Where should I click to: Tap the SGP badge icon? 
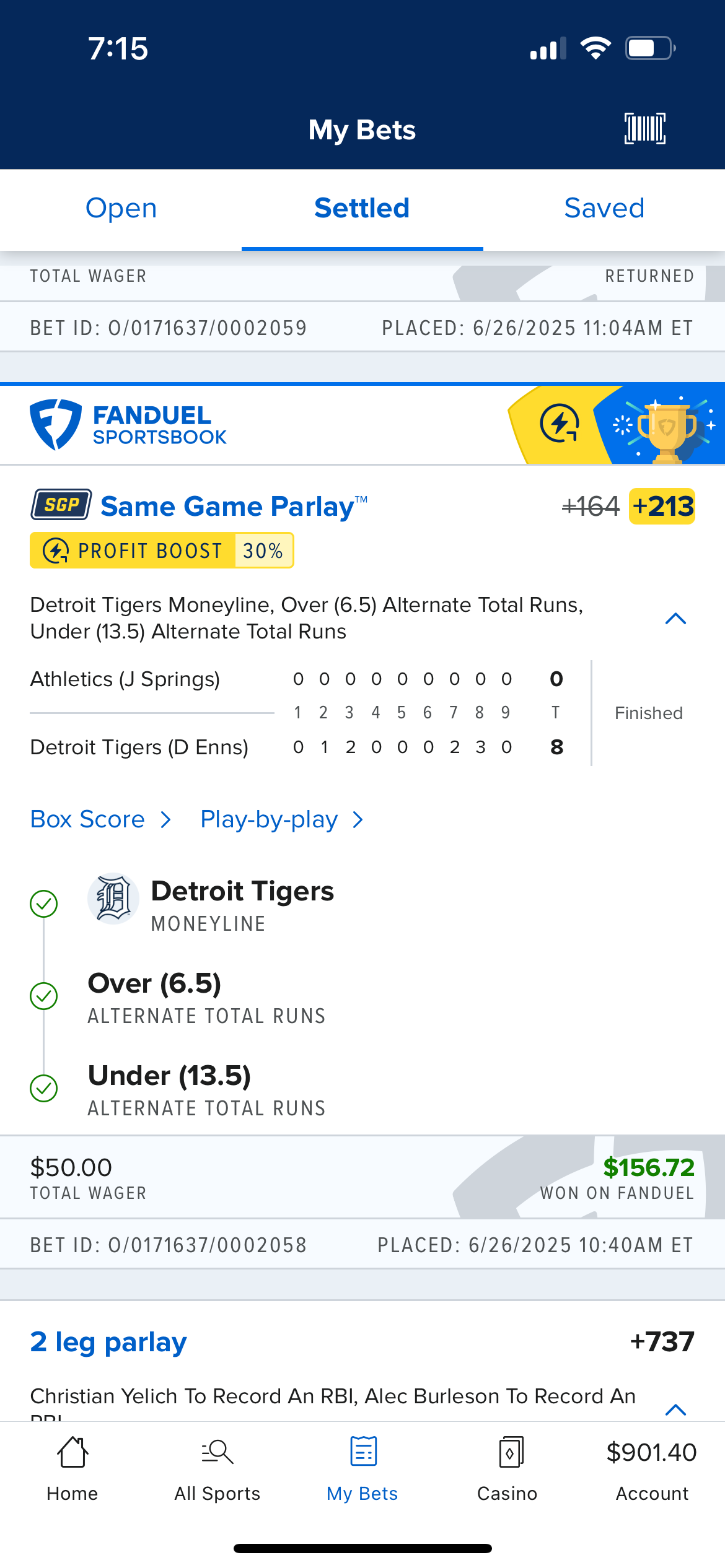click(x=61, y=505)
